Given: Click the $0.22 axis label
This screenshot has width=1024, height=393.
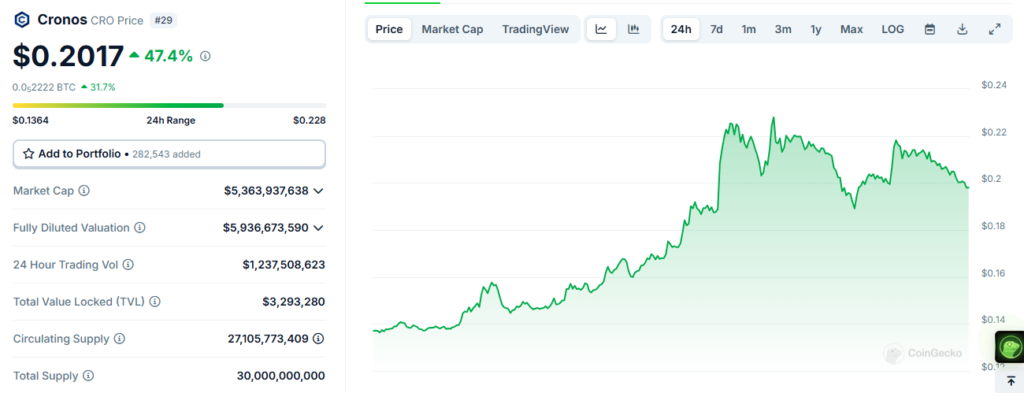Looking at the screenshot, I should pyautogui.click(x=994, y=132).
